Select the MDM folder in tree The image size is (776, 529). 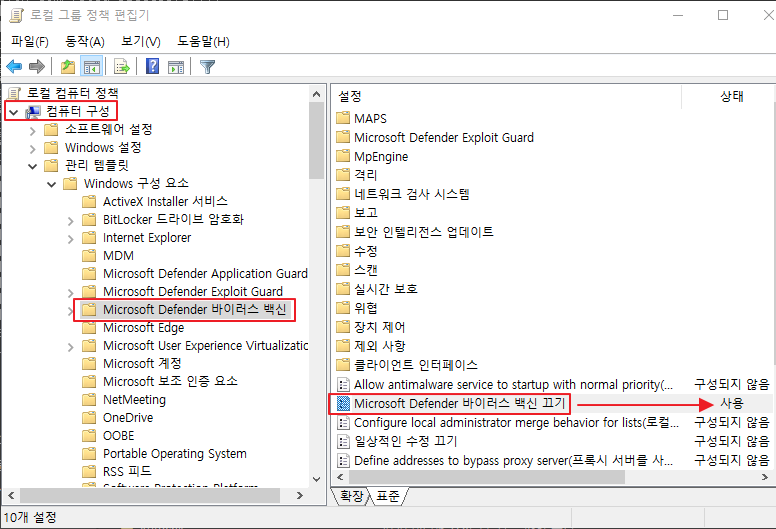point(118,256)
